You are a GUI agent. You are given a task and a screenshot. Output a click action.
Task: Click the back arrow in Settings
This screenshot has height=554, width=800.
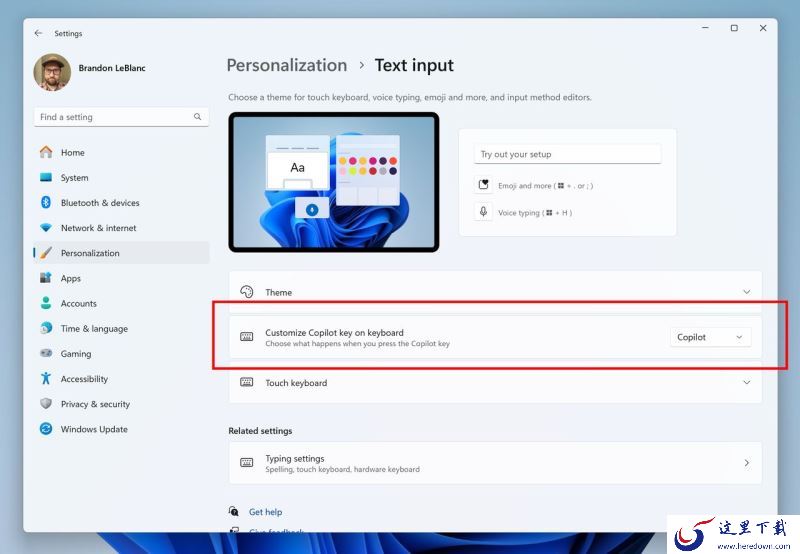[38, 33]
